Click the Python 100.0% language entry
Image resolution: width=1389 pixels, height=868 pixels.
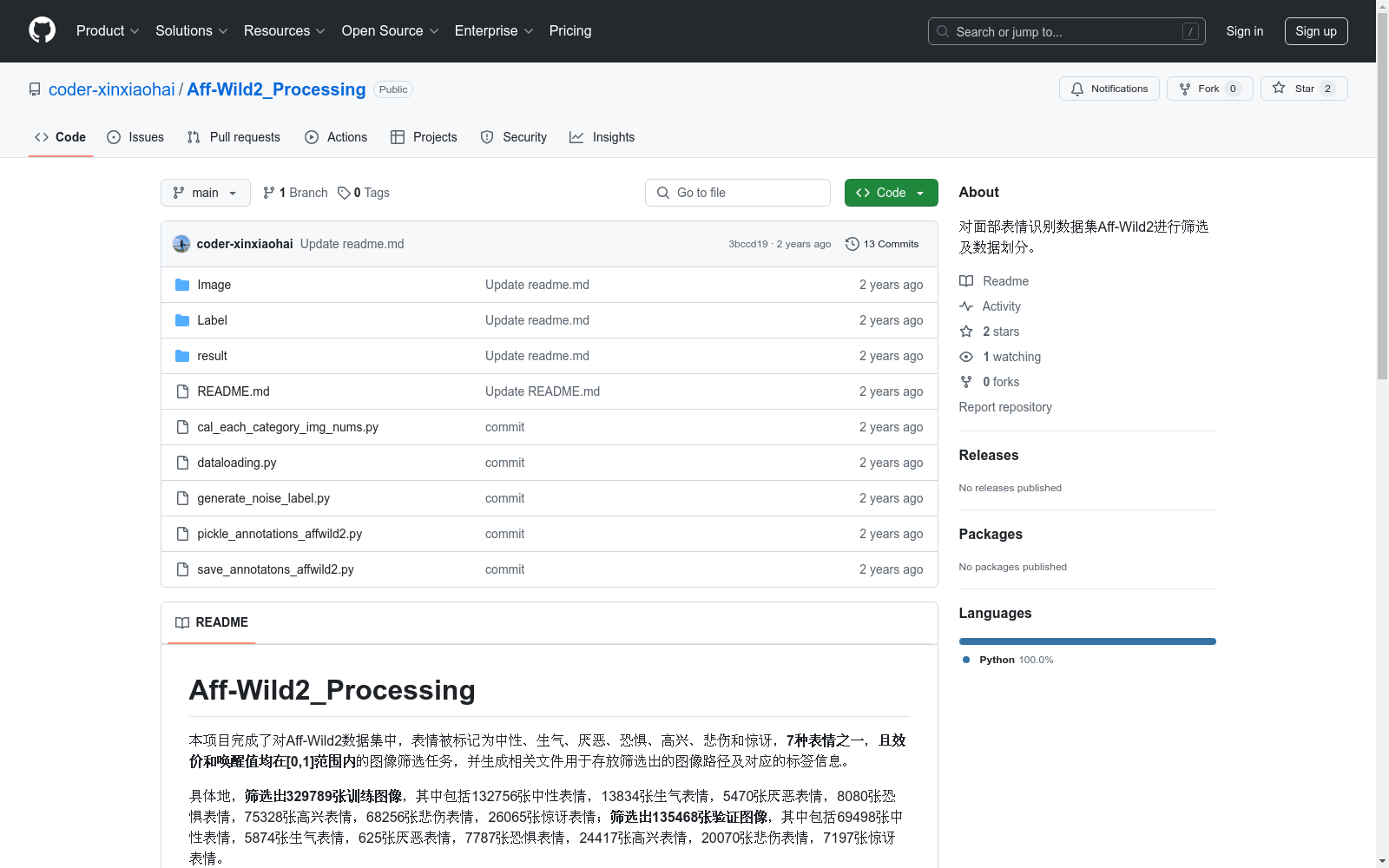point(1008,660)
